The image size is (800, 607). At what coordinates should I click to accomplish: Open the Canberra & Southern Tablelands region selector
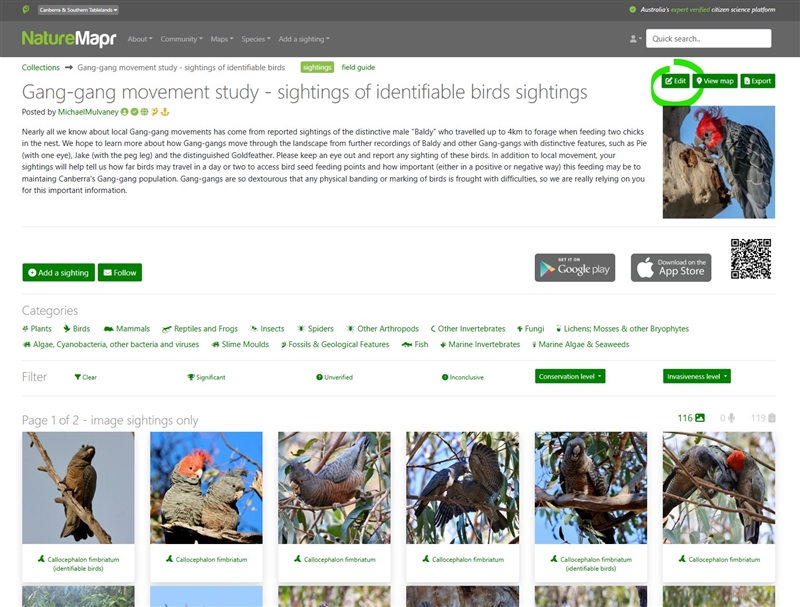pyautogui.click(x=79, y=10)
